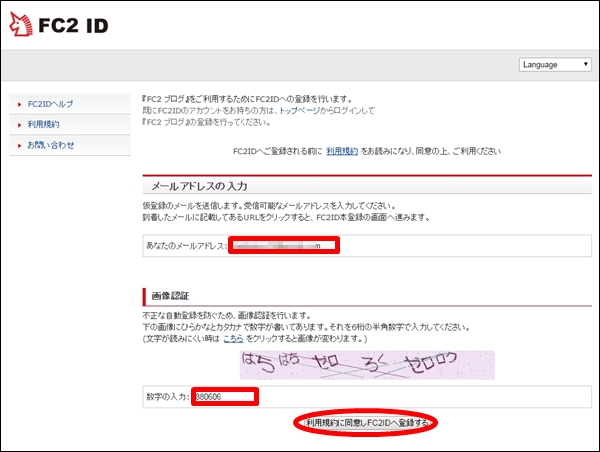Click the FC2 ID title text
The width and height of the screenshot is (600, 452).
(73, 25)
